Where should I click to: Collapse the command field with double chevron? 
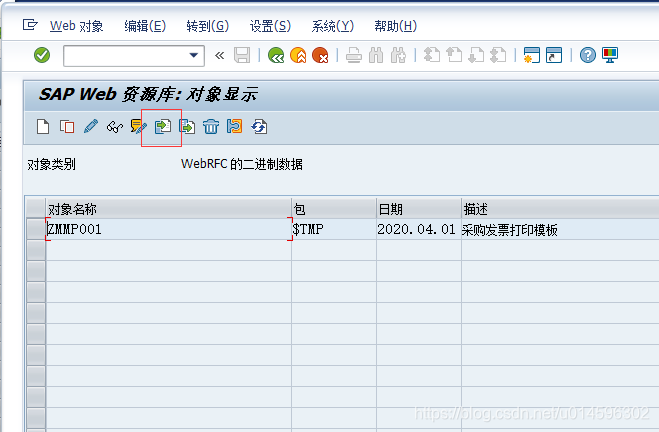[219, 55]
